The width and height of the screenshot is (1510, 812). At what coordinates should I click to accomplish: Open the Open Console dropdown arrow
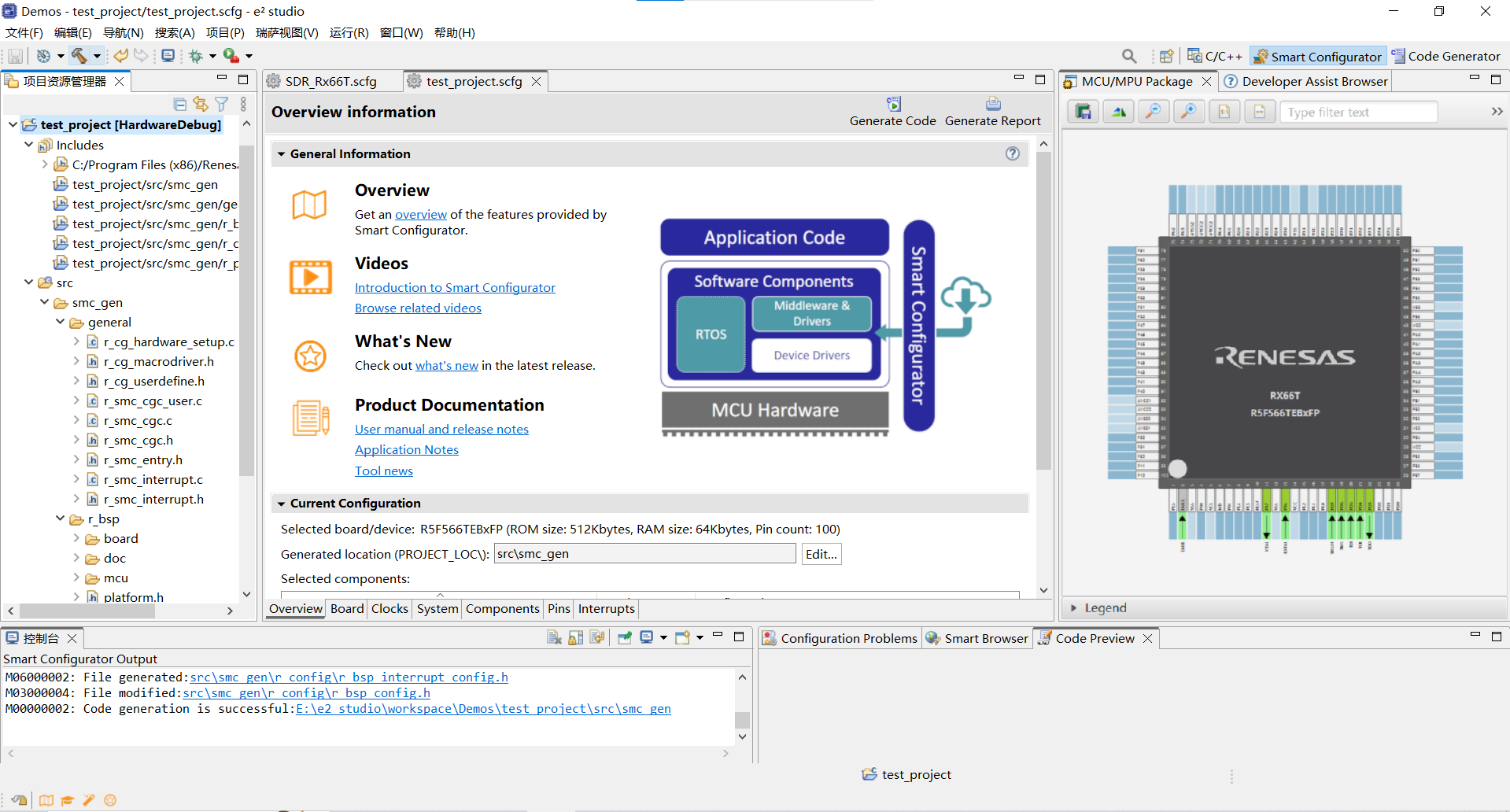pos(700,637)
